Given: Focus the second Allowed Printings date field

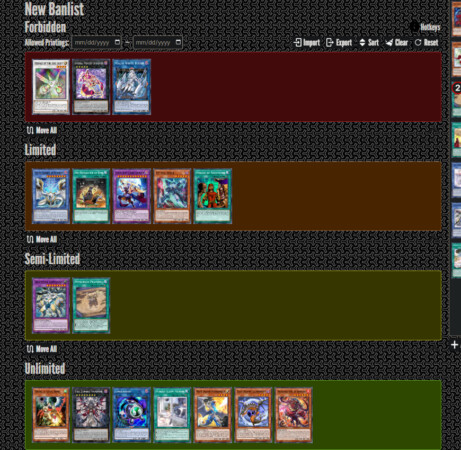Looking at the screenshot, I should (x=158, y=43).
